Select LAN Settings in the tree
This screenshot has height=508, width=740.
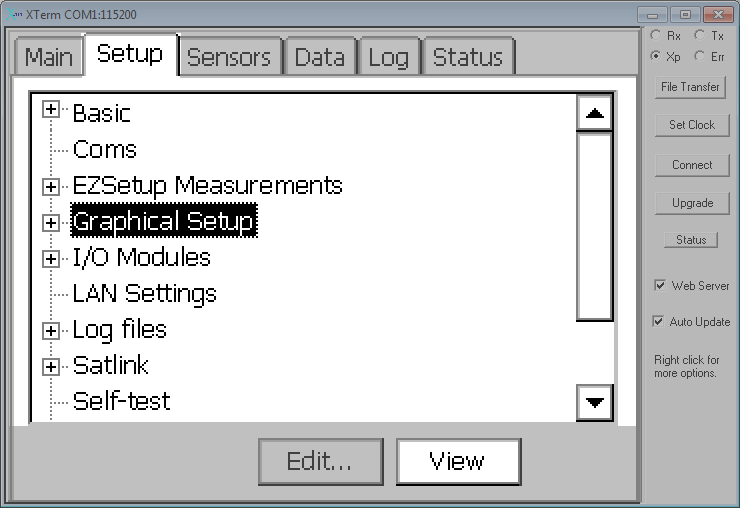coord(144,294)
